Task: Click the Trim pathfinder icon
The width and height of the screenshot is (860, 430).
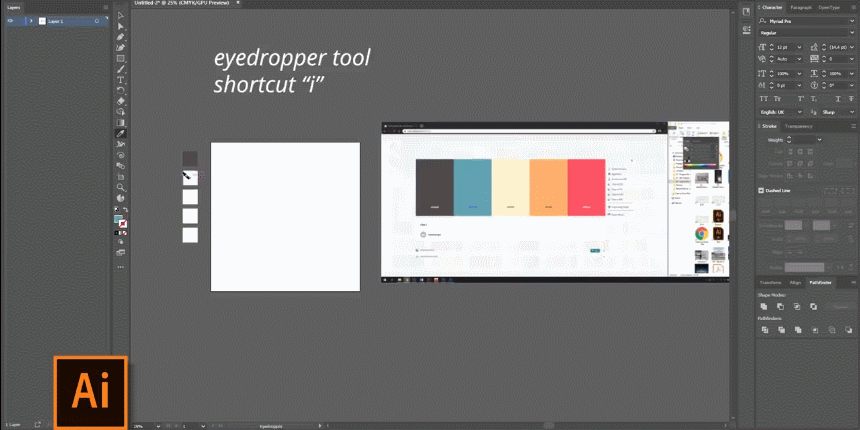Action: (x=782, y=330)
